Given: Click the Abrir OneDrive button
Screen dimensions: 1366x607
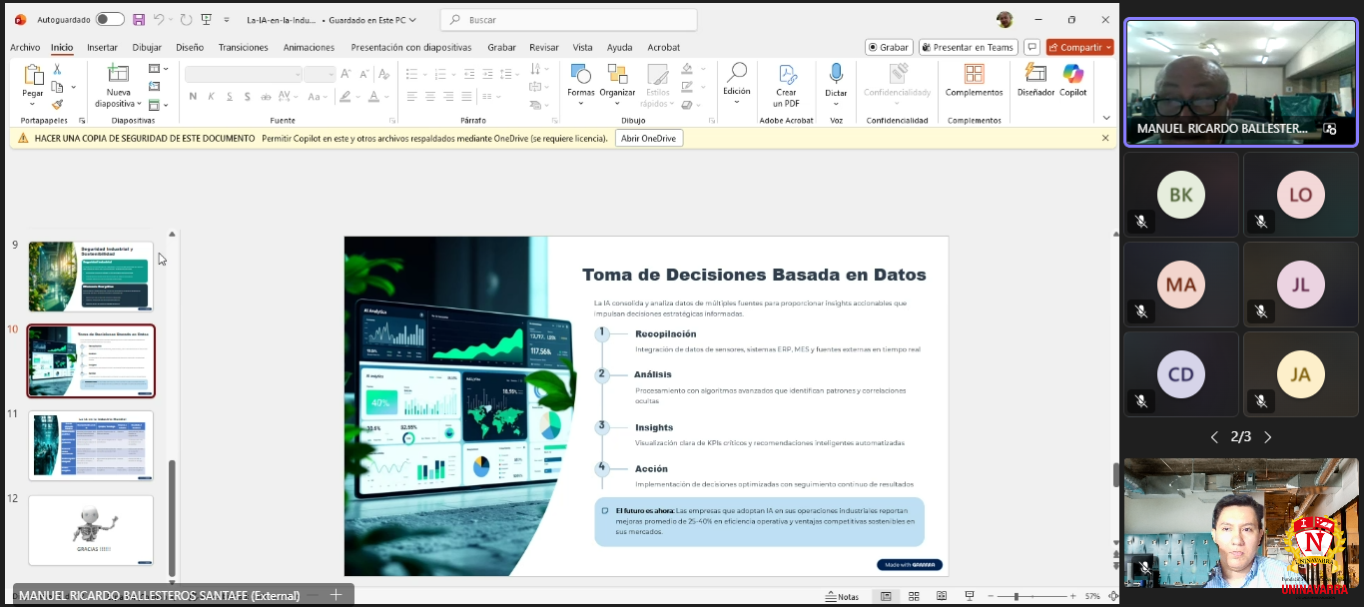Looking at the screenshot, I should [649, 139].
